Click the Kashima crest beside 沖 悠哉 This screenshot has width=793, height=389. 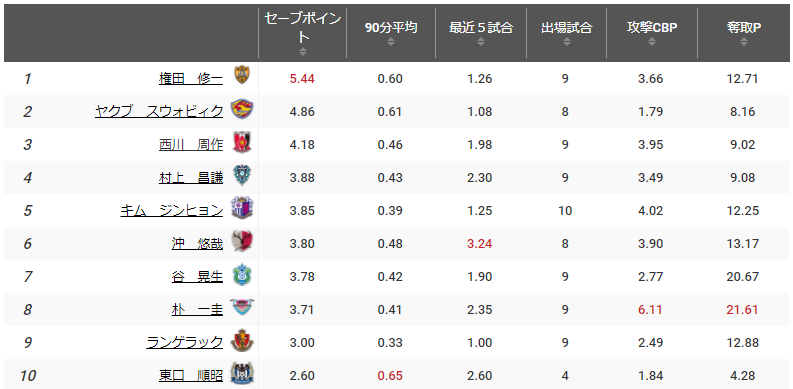pos(242,241)
